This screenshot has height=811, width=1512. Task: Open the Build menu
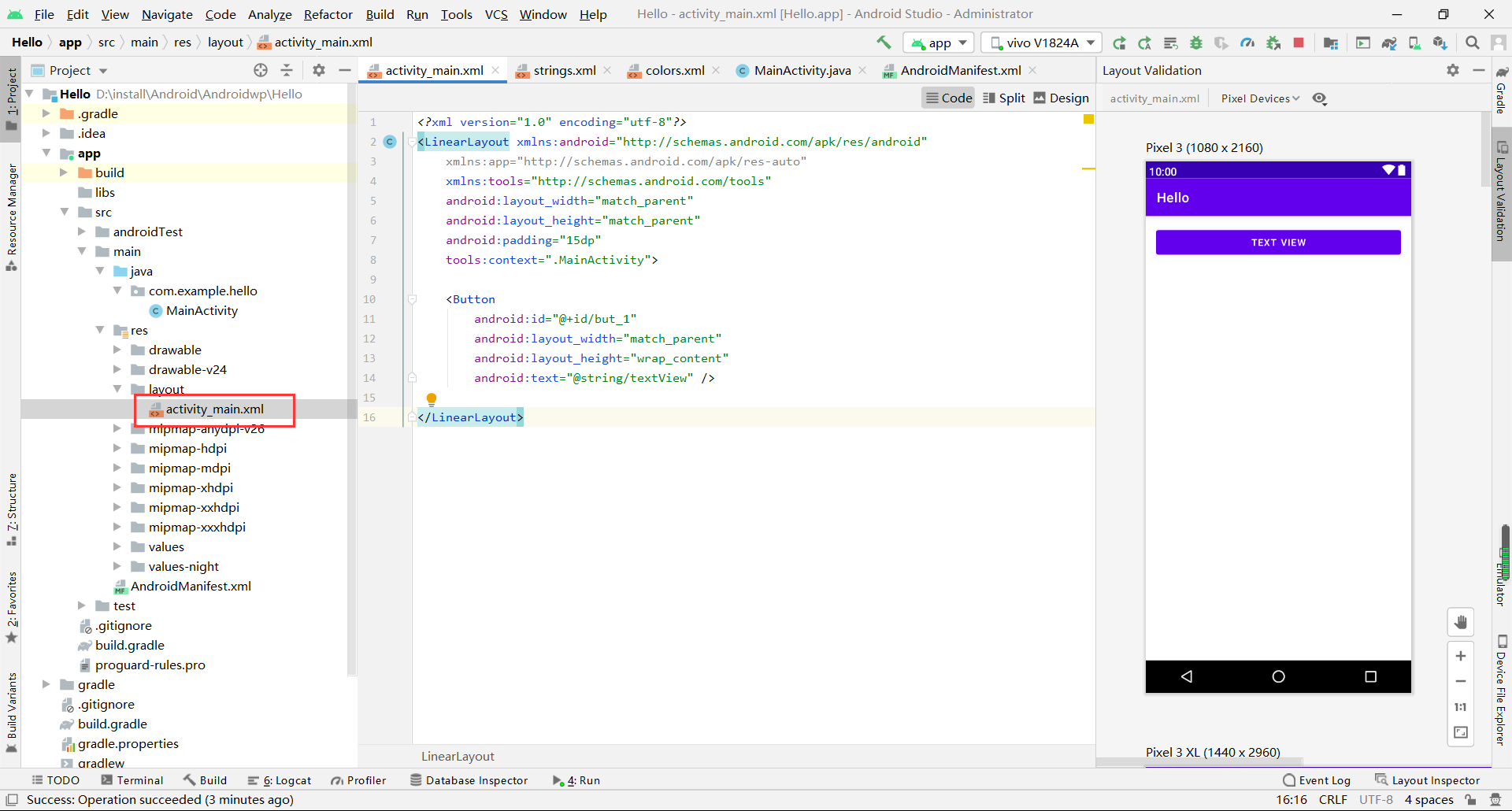point(380,14)
